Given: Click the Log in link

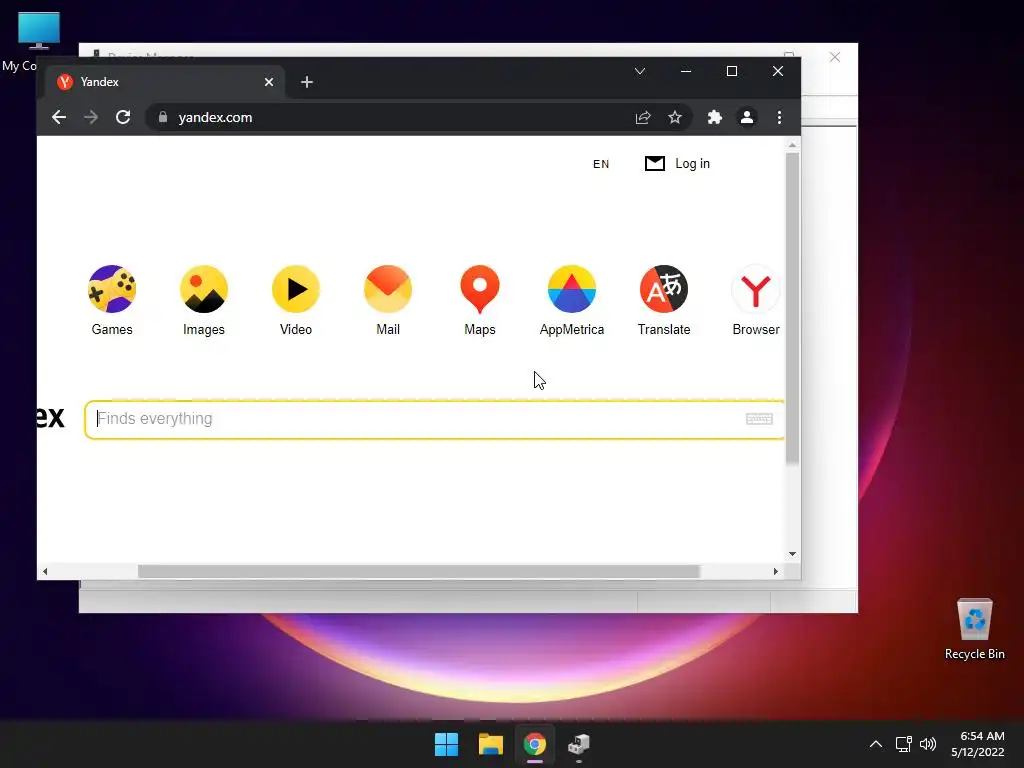Looking at the screenshot, I should pos(692,163).
